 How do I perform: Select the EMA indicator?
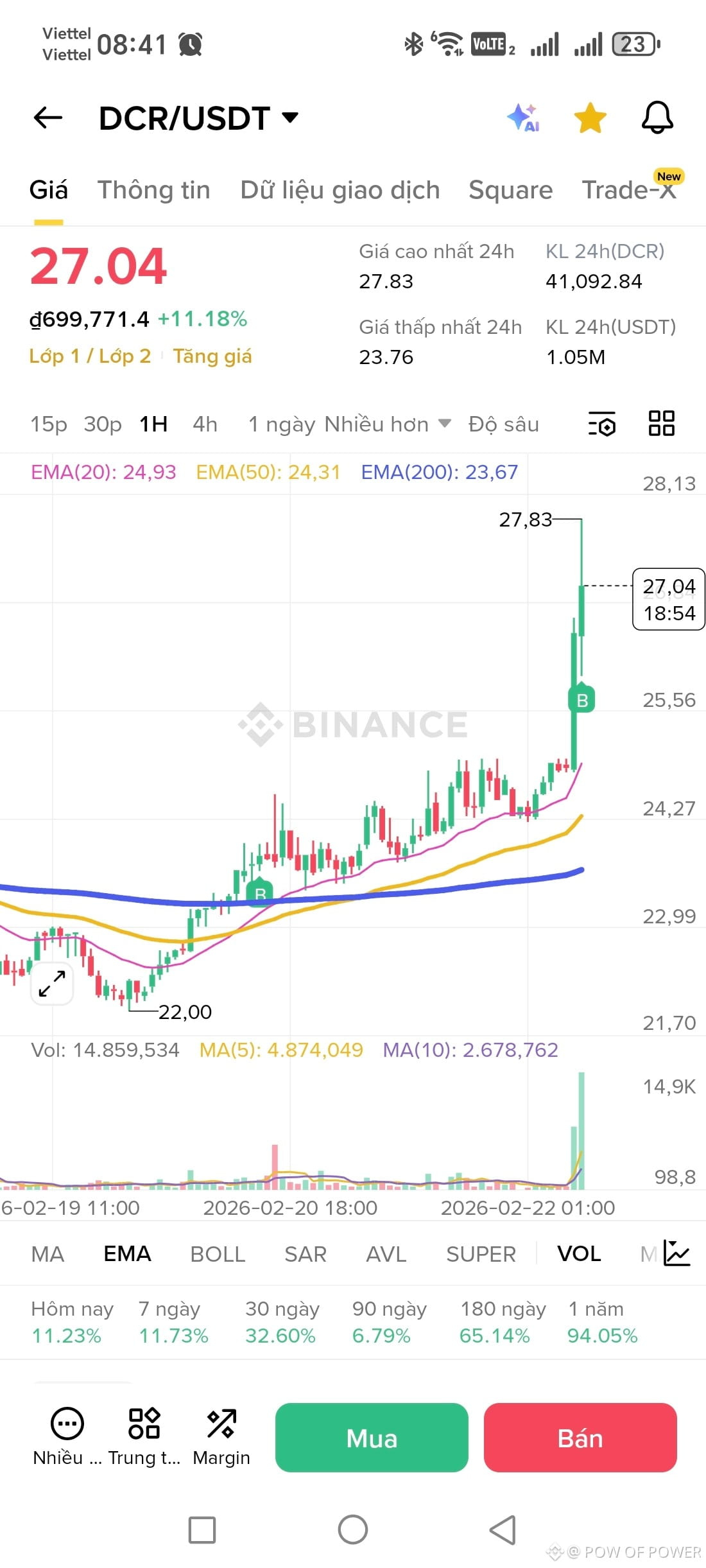[127, 1253]
